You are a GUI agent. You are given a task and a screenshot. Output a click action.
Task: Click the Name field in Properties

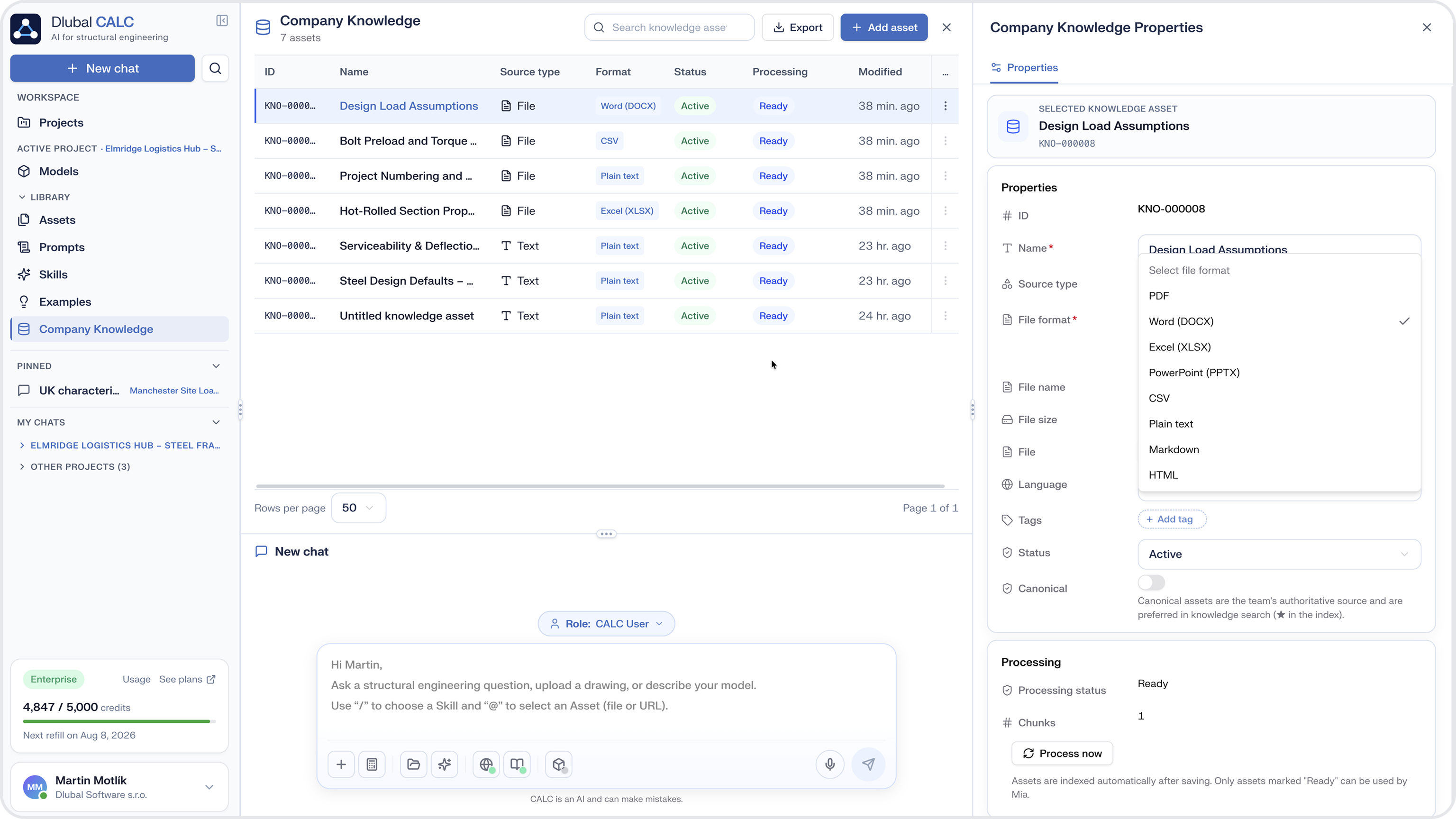coord(1279,246)
